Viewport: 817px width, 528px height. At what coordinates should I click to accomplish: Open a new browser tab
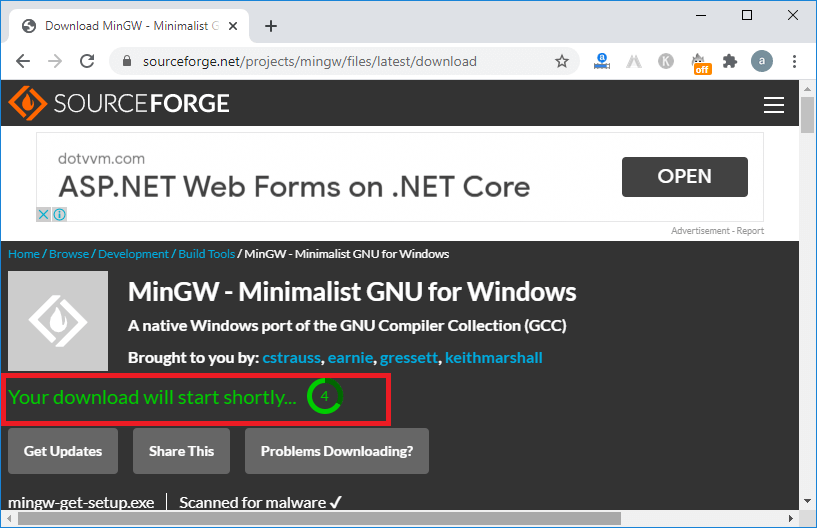pos(271,26)
